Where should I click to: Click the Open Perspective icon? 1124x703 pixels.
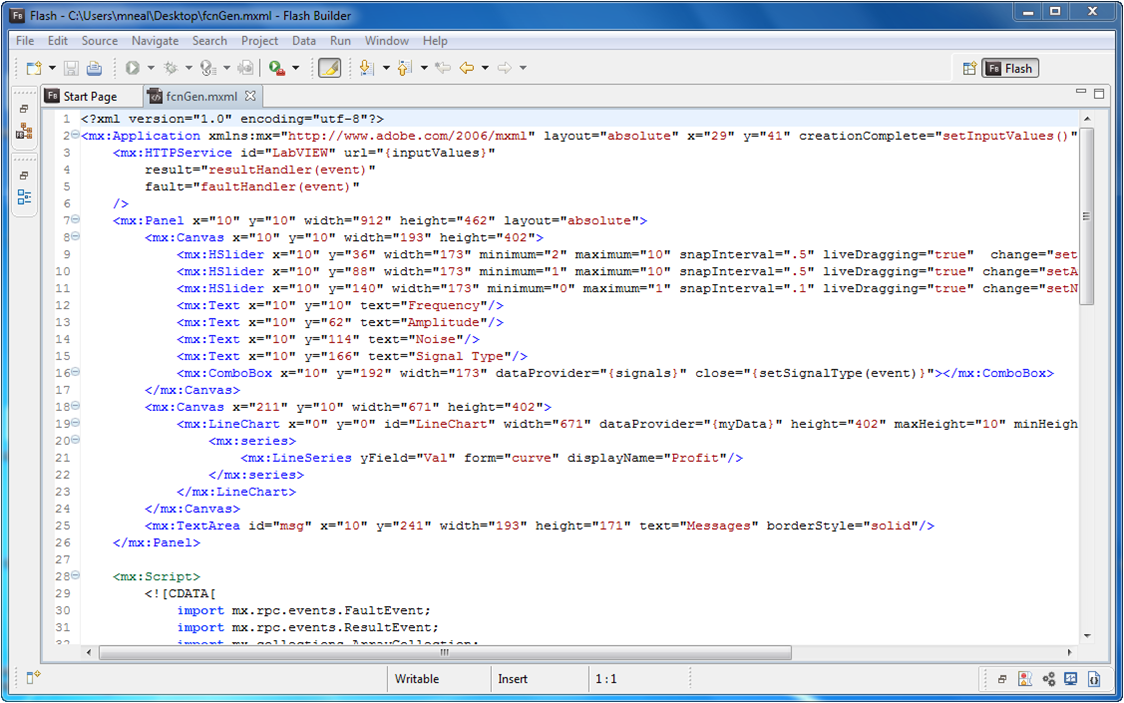click(969, 68)
